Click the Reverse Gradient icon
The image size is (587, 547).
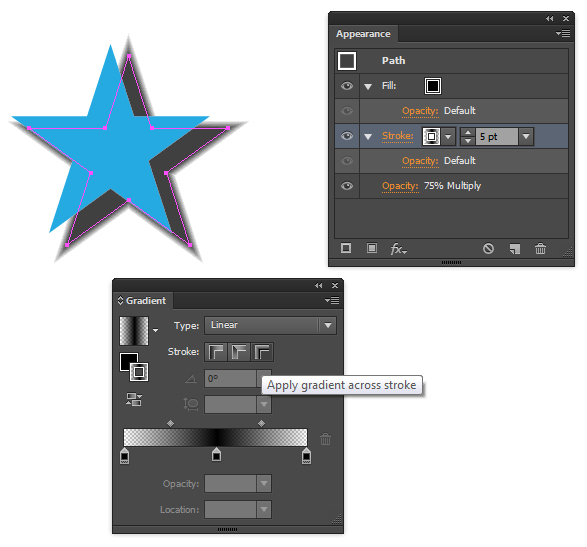coord(134,399)
